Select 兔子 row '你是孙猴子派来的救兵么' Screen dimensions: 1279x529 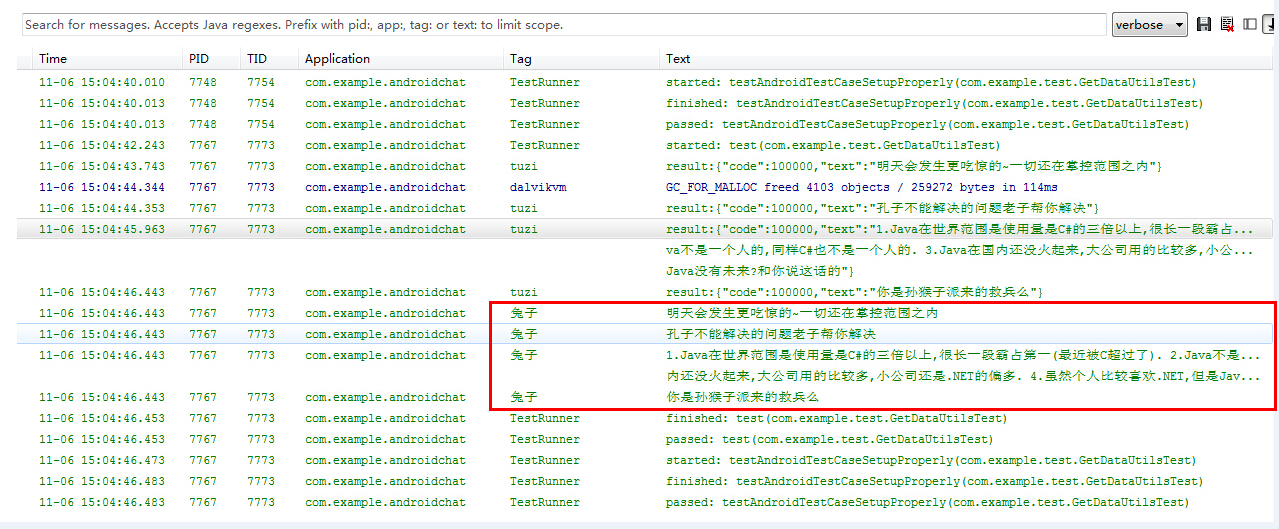(743, 398)
